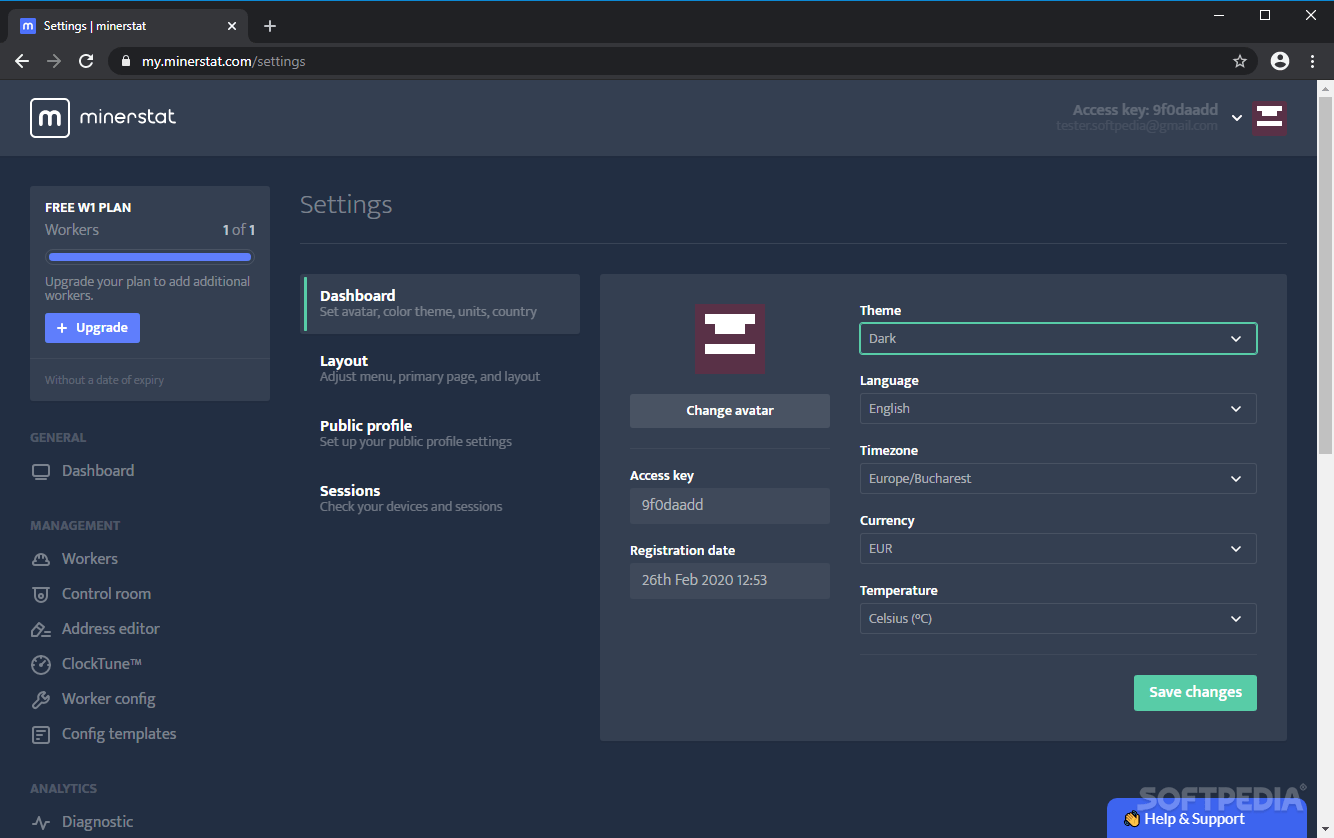Click the Address editor pencil icon

pyautogui.click(x=41, y=629)
